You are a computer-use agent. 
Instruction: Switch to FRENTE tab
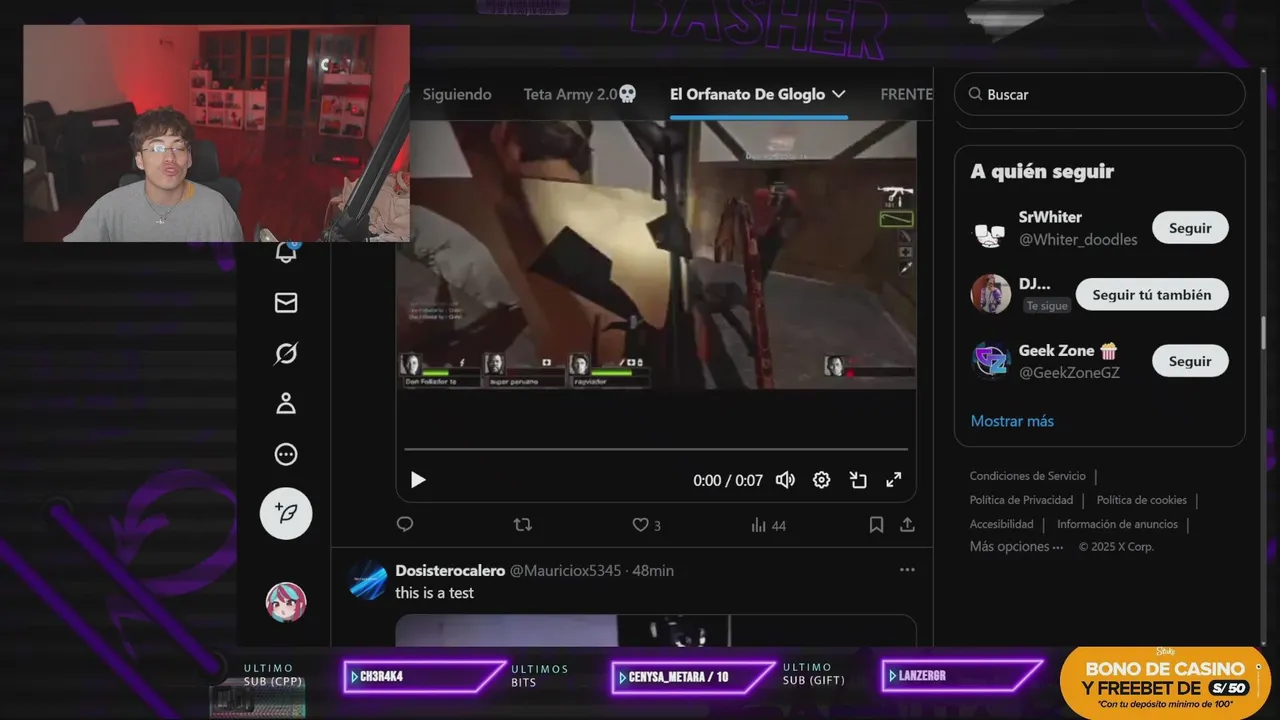coord(906,94)
